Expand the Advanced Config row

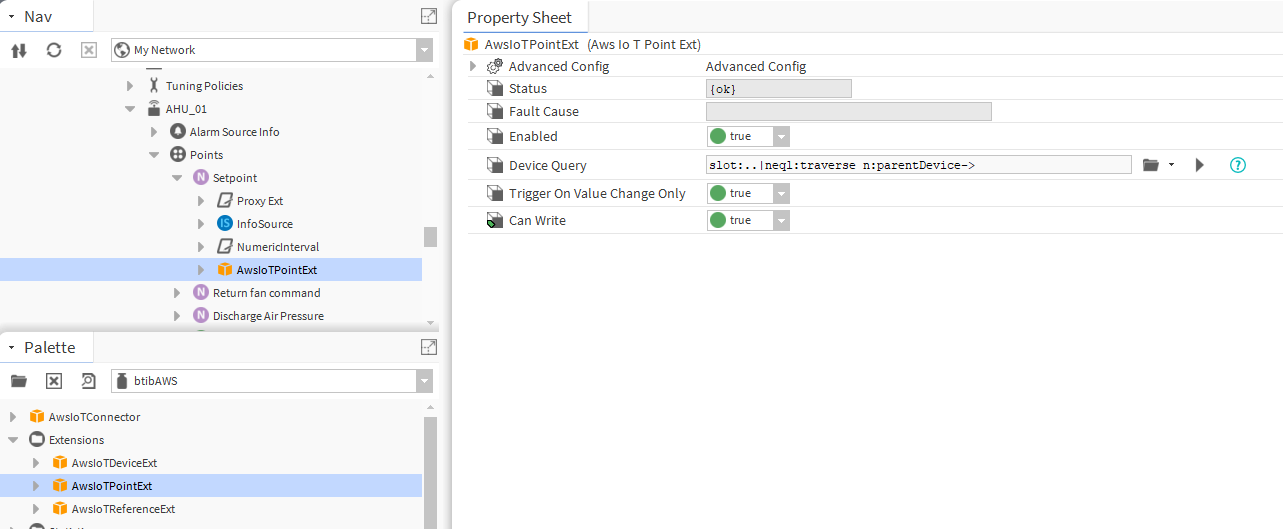pyautogui.click(x=473, y=67)
